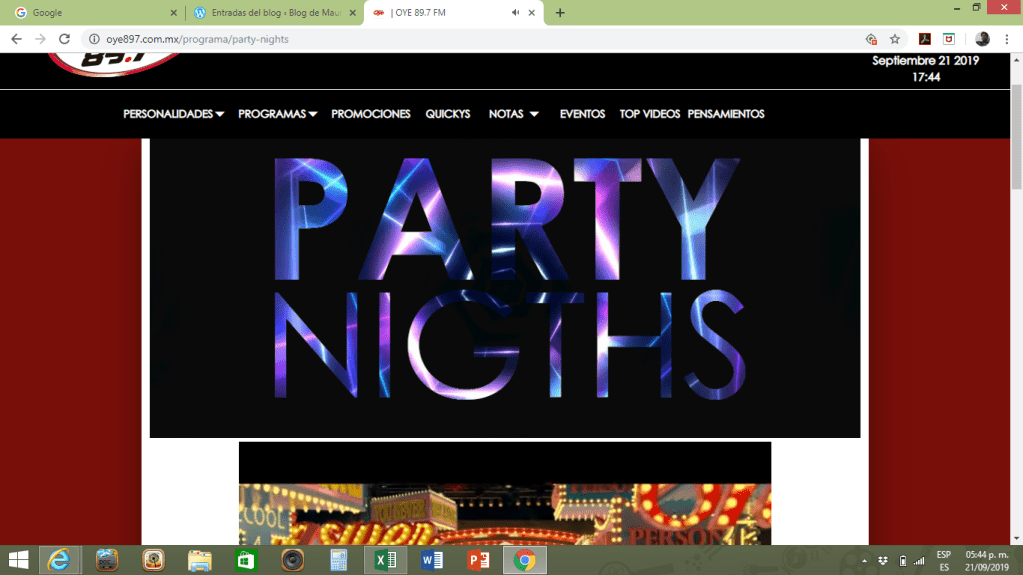Viewport: 1023px width, 575px height.
Task: Reload the page with the refresh icon
Action: (64, 39)
